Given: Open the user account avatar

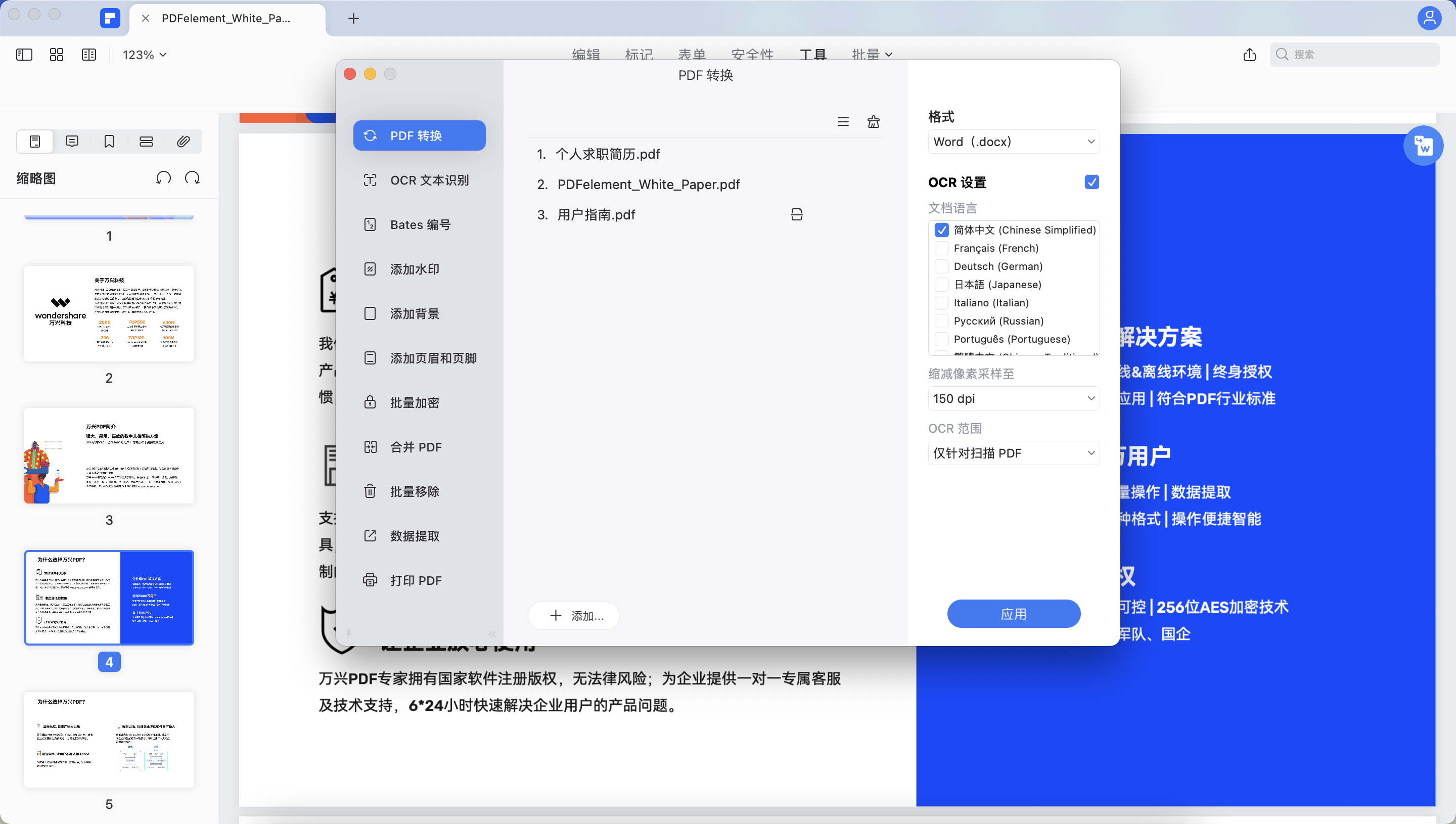Looking at the screenshot, I should click(x=1429, y=18).
